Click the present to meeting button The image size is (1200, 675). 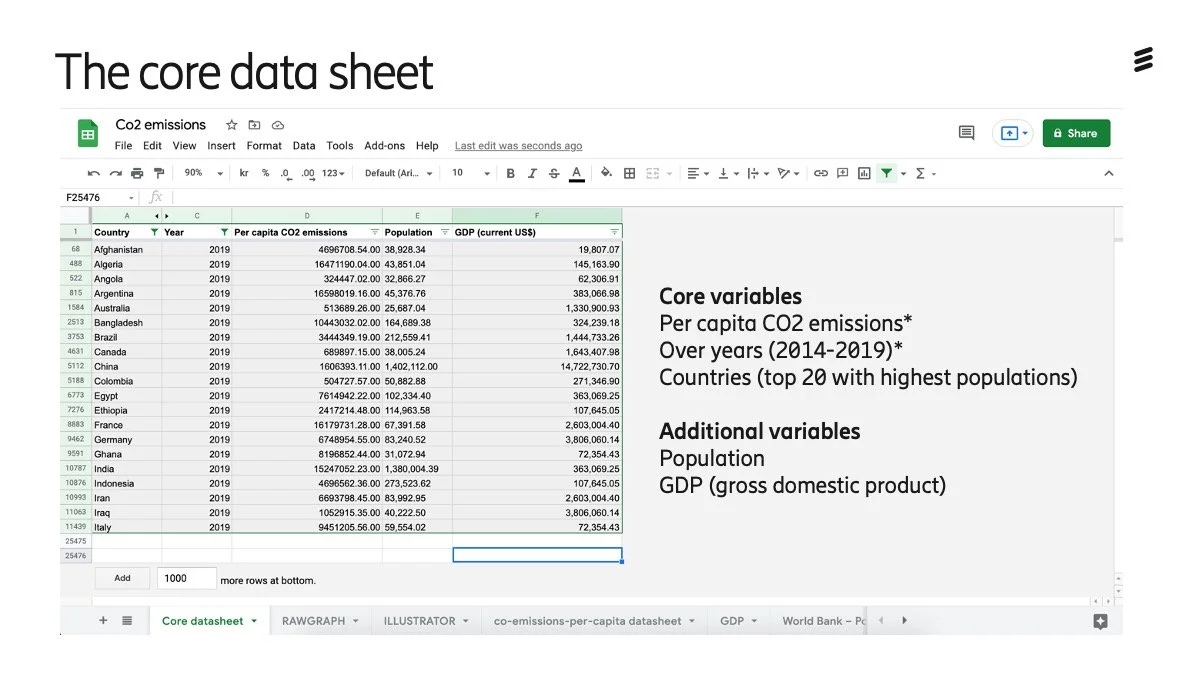[x=1012, y=133]
